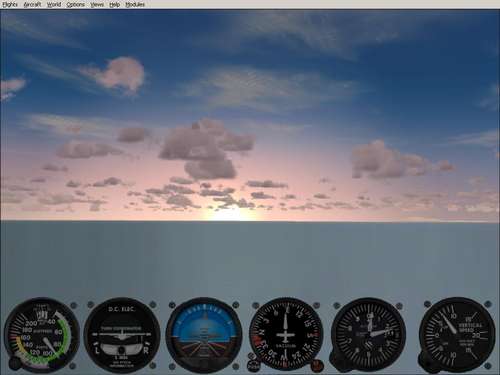Open the Flights menu
This screenshot has height=375, width=500.
(x=10, y=5)
